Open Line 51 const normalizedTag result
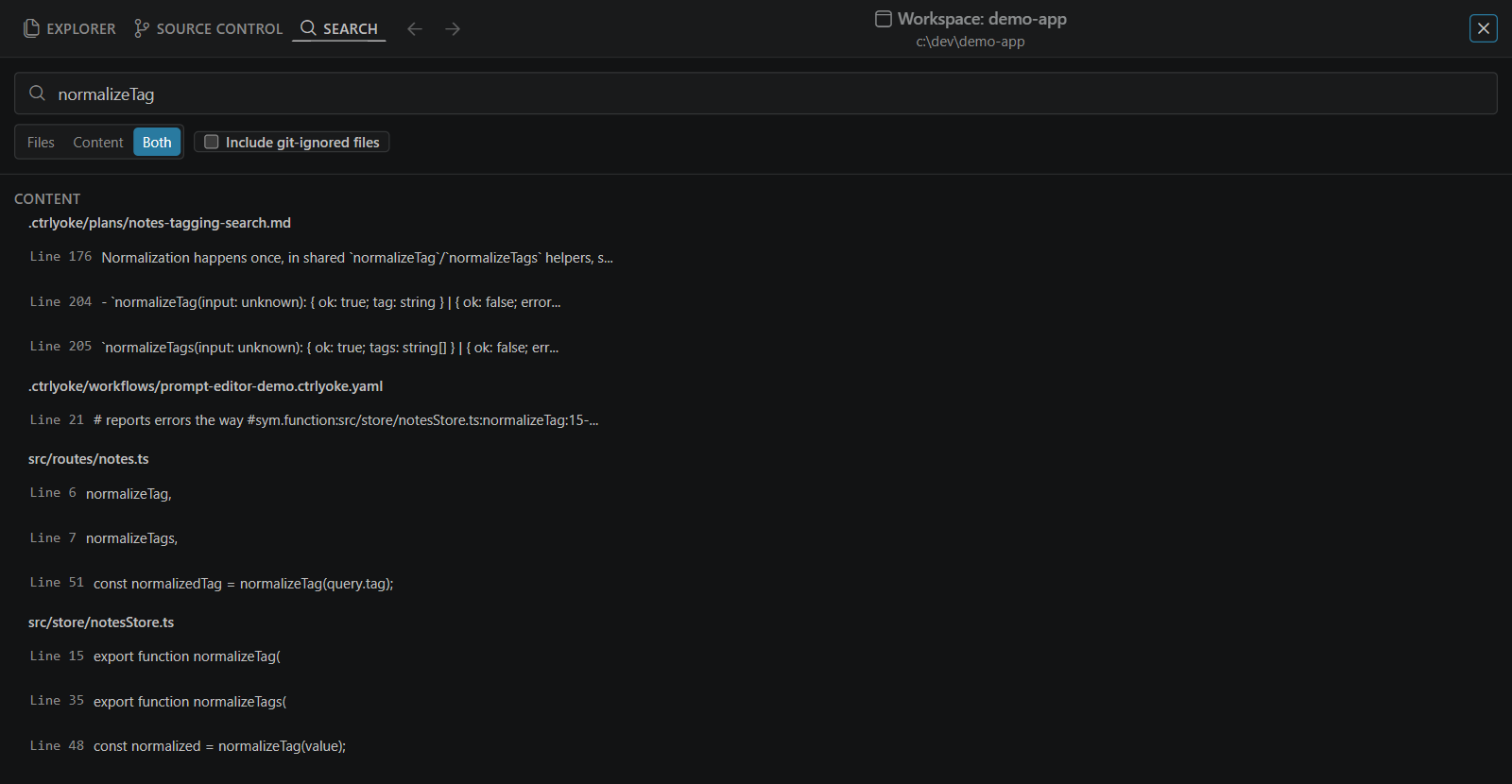The height and width of the screenshot is (784, 1512). click(211, 584)
